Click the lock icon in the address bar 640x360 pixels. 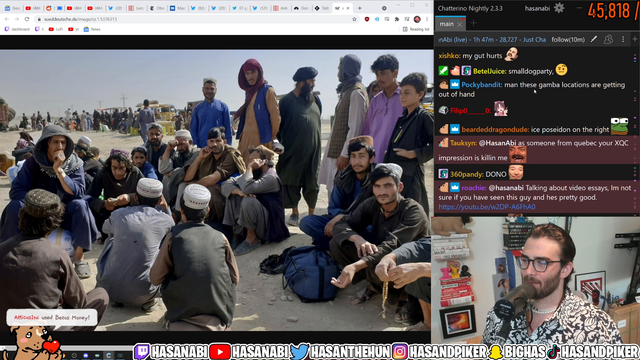pos(40,19)
